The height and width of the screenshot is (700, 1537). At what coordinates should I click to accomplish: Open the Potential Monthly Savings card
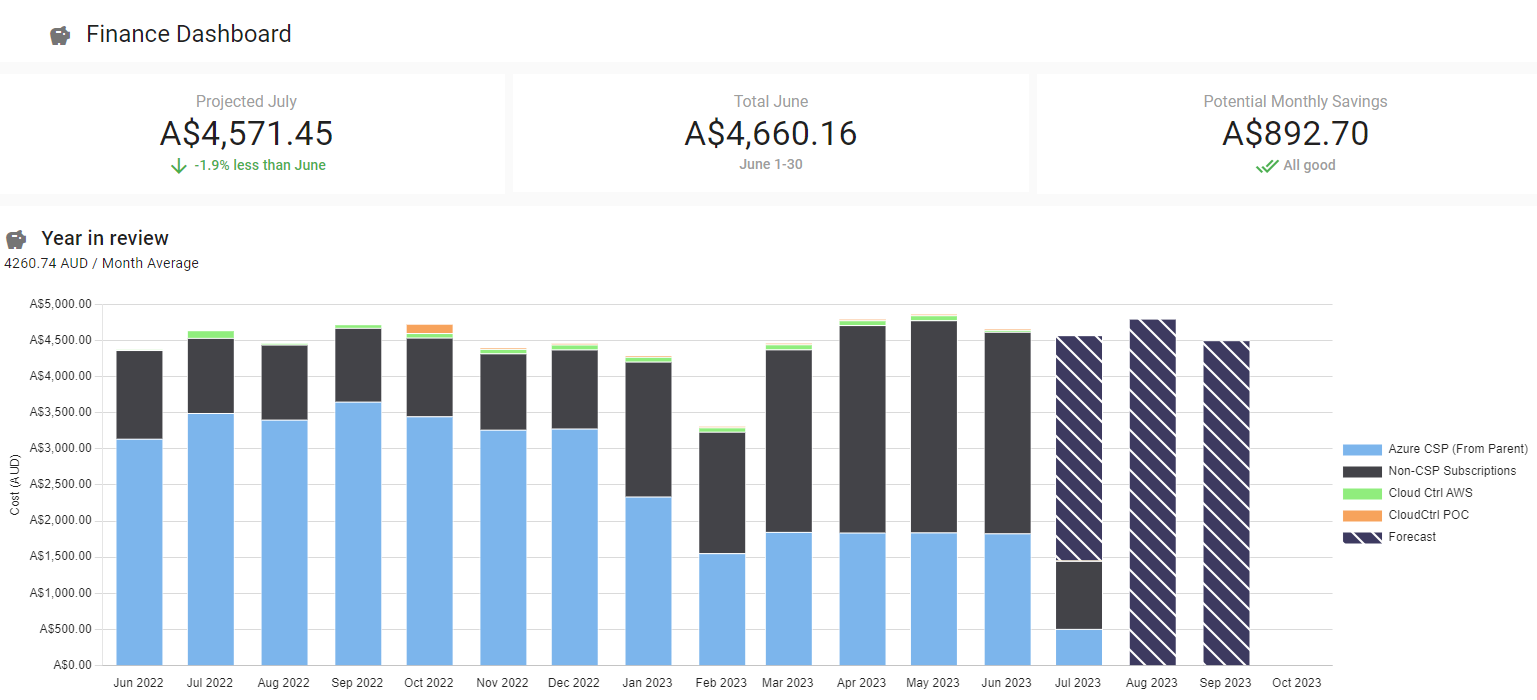(1294, 133)
